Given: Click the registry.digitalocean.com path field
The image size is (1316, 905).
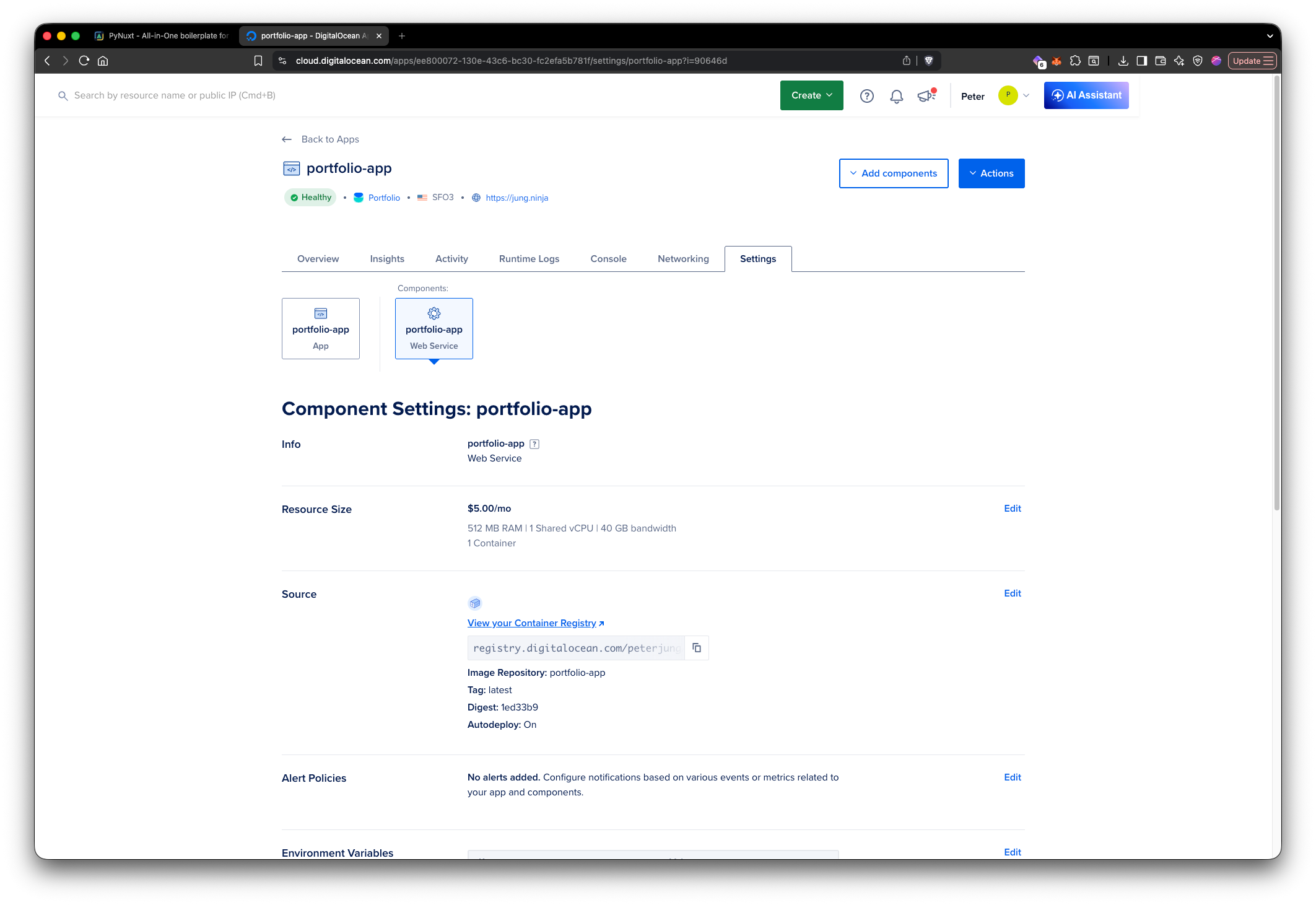Looking at the screenshot, I should tap(577, 648).
